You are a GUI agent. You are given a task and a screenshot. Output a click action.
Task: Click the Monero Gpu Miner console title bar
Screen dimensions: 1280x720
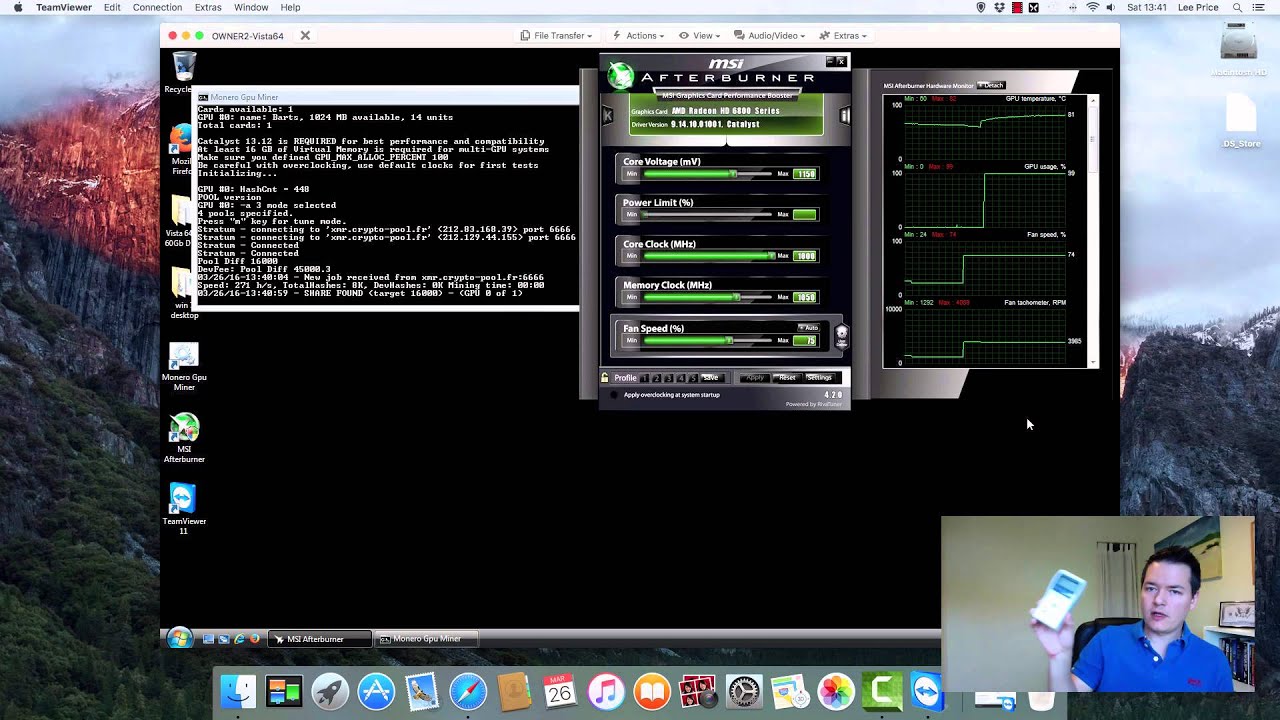[x=386, y=97]
